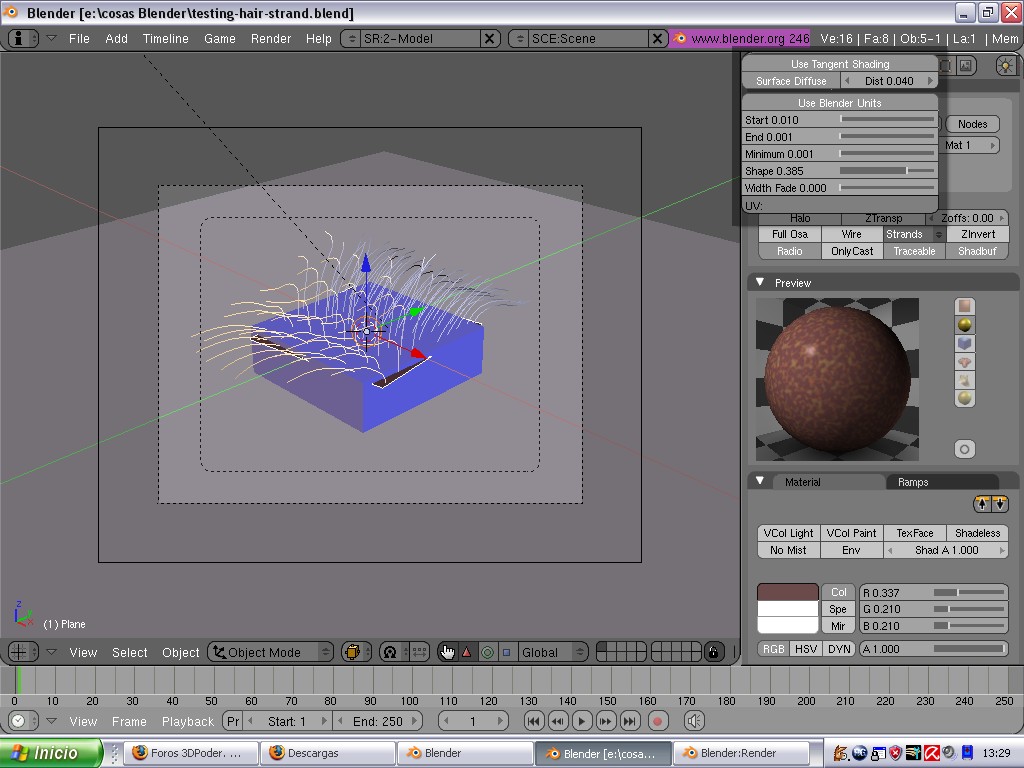Open the info header window type icon

tap(23, 39)
